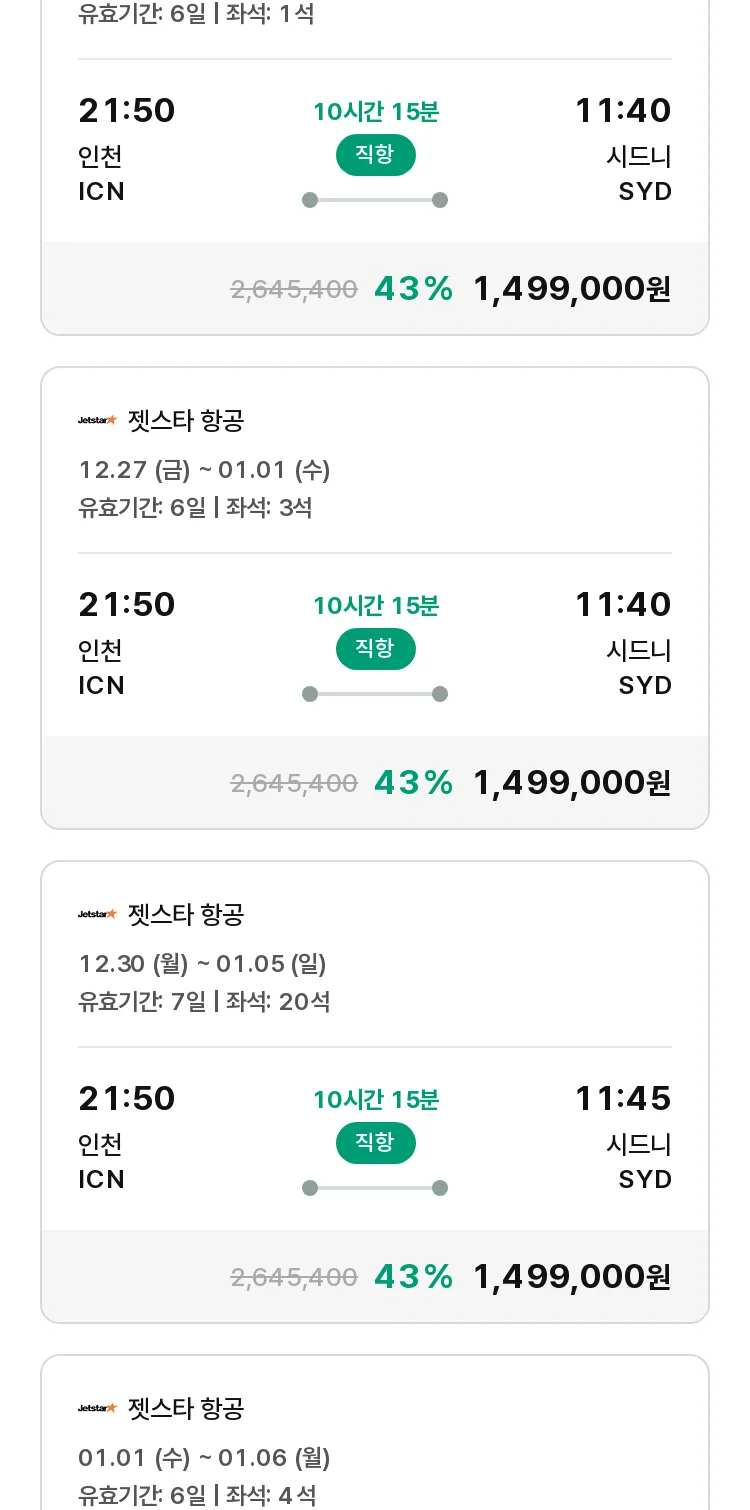Click Jetstar logo on 01.01 flight card
The image size is (750, 1510).
tap(98, 1408)
